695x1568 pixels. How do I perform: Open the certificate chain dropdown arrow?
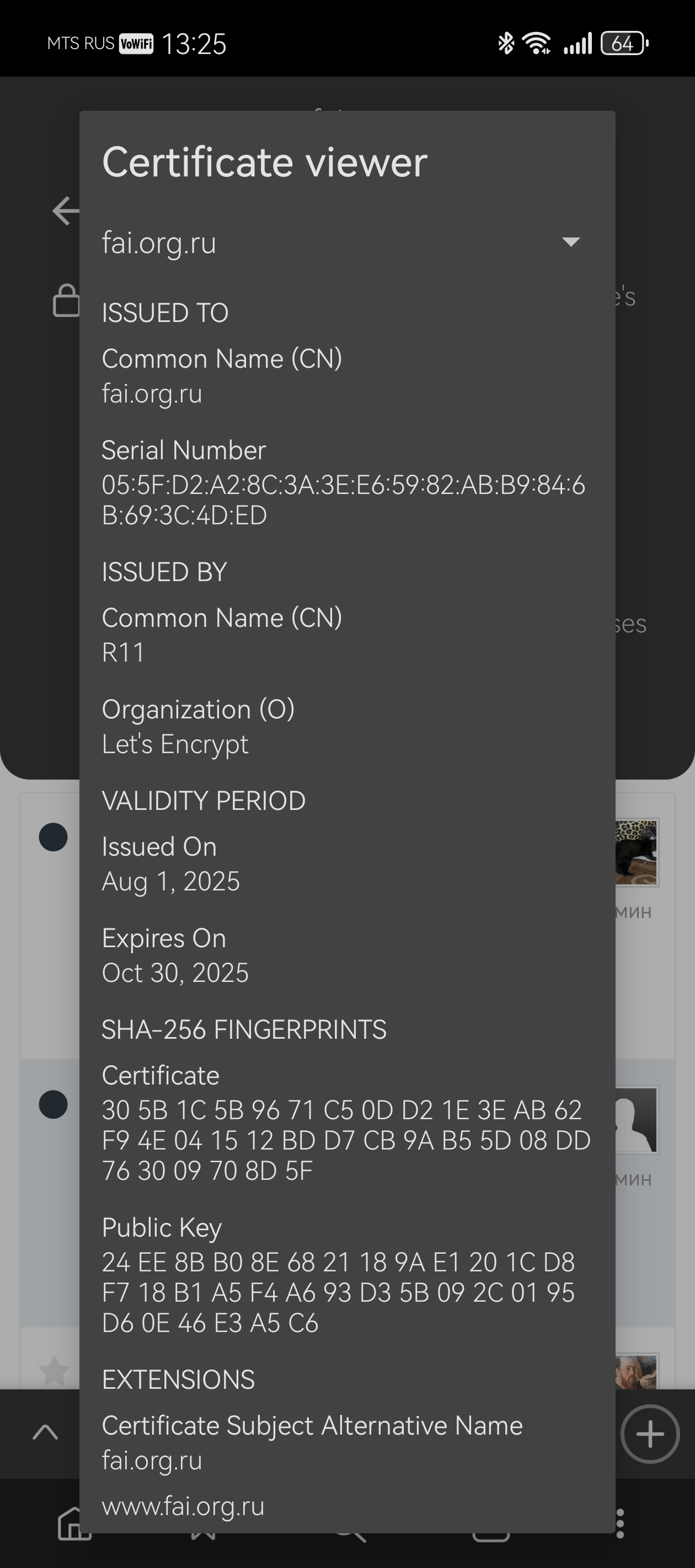(x=571, y=242)
